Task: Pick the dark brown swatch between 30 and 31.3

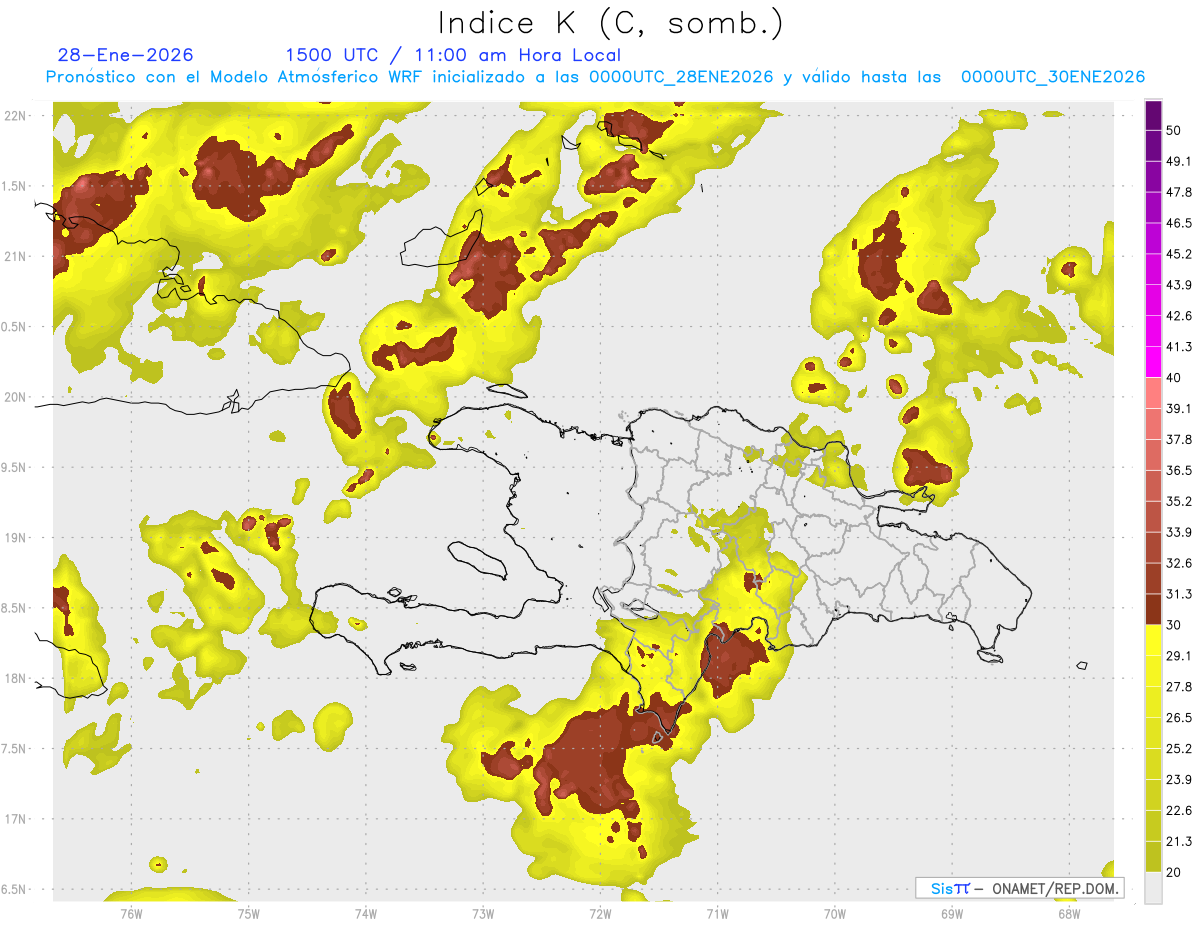Action: pyautogui.click(x=1153, y=609)
